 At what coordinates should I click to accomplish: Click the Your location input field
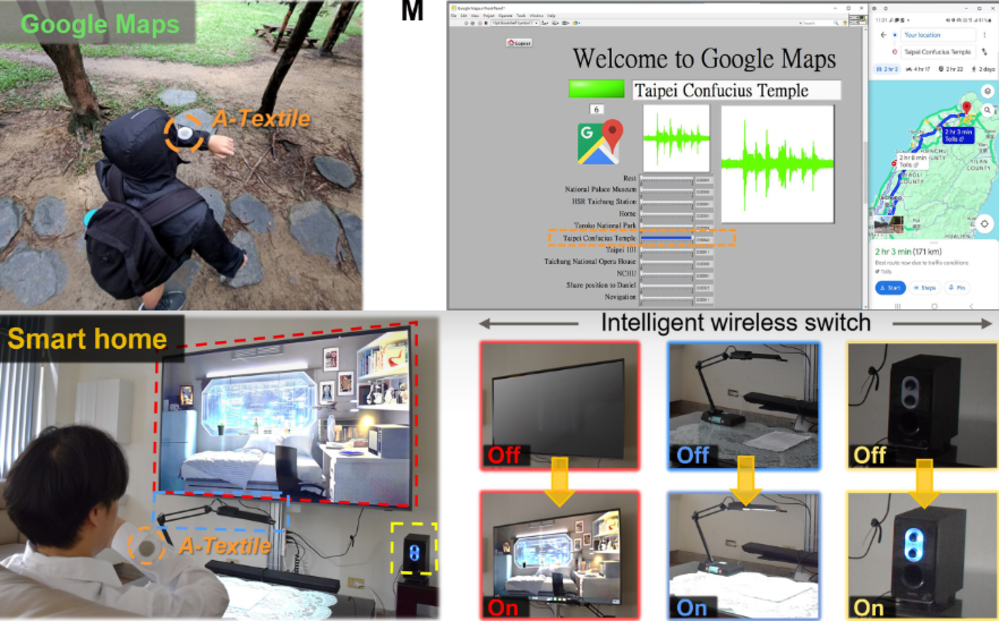(x=935, y=34)
